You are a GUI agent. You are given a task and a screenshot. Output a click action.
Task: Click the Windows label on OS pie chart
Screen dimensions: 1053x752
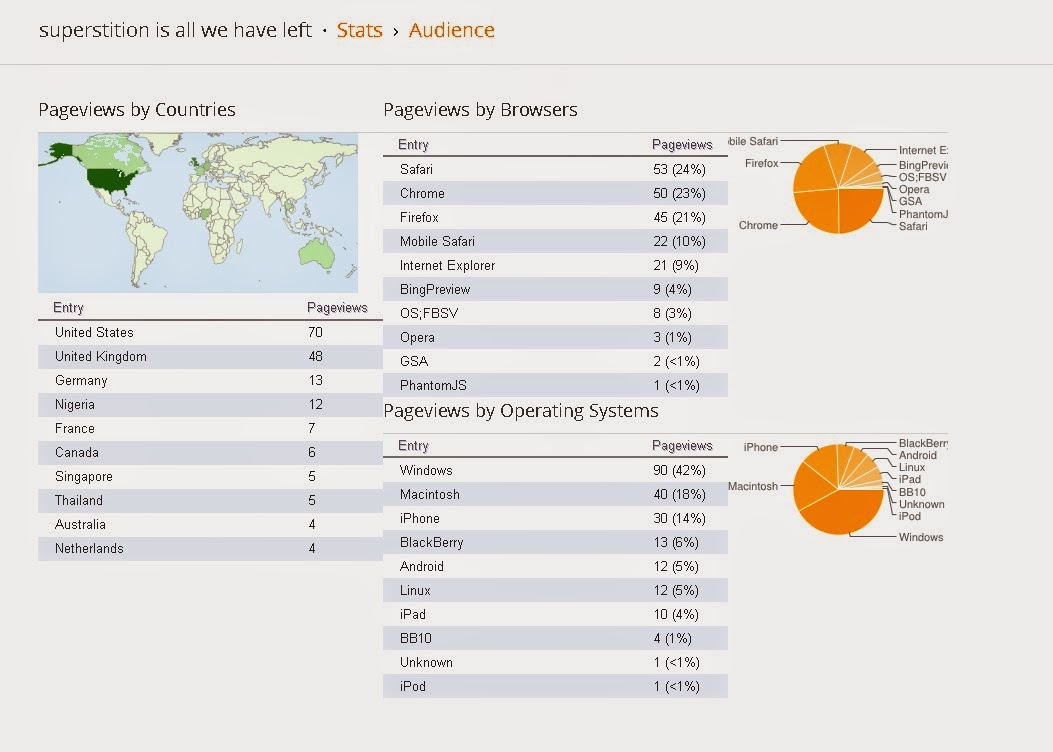(x=921, y=537)
